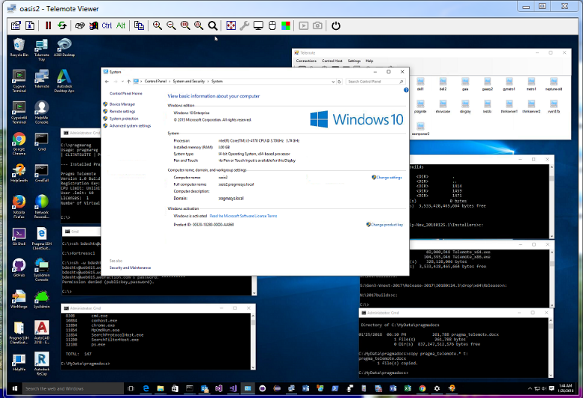The width and height of the screenshot is (583, 398).
Task: Click the Zoom 100 percent magnifier icon
Action: tap(185, 26)
